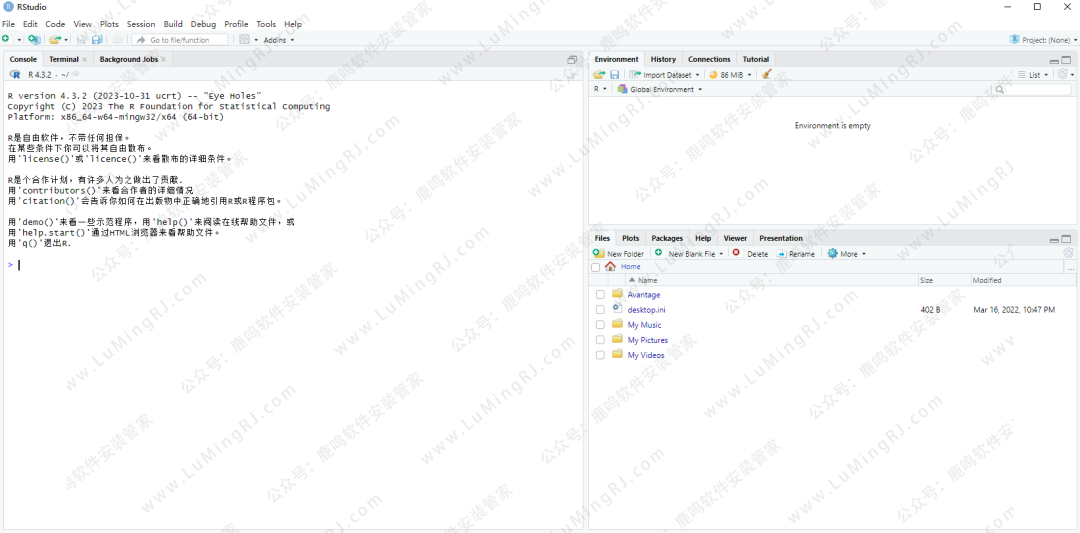This screenshot has height=533, width=1080.
Task: Close the Terminal tab
Action: pos(85,60)
